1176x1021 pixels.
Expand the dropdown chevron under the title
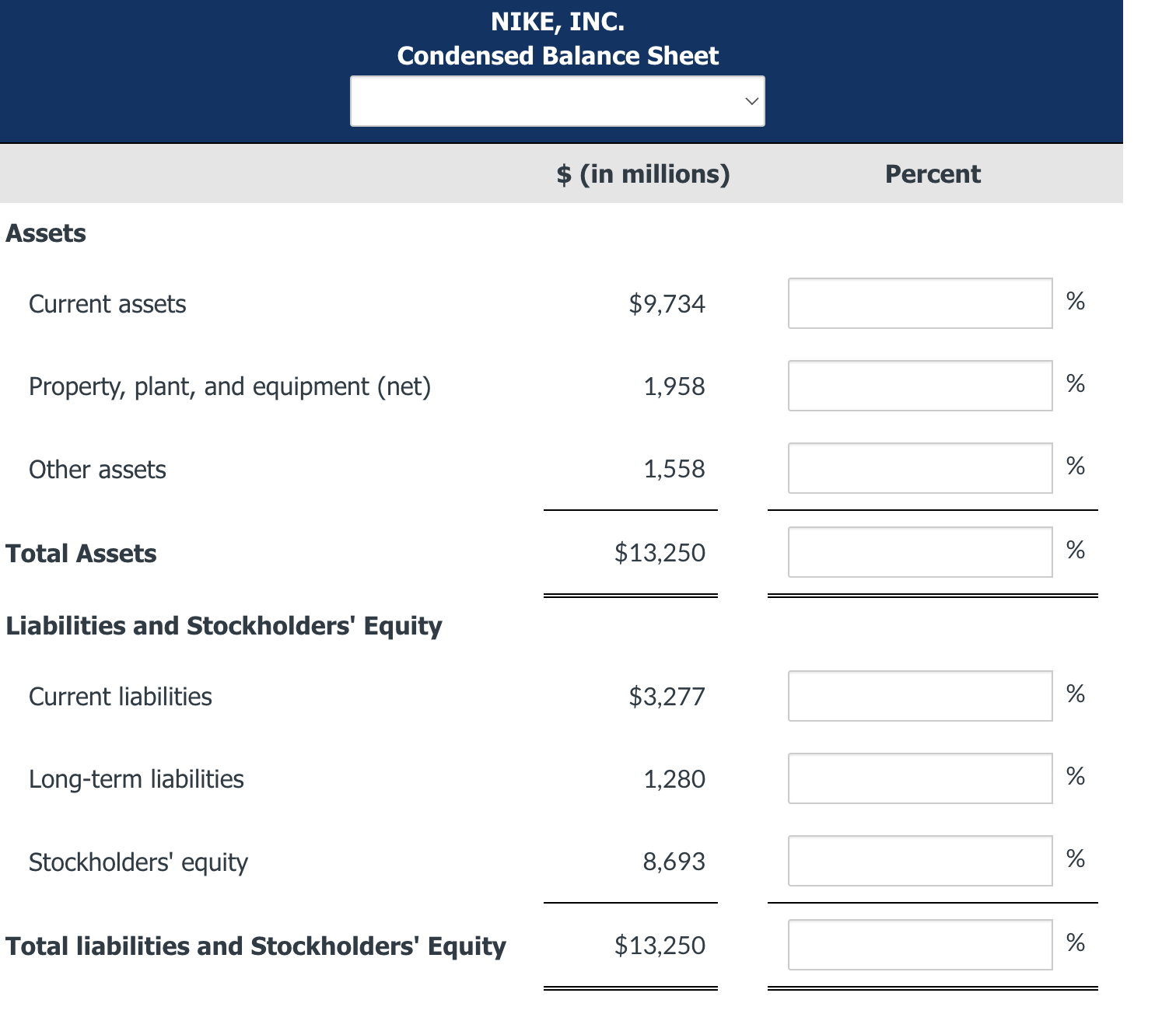coord(751,100)
